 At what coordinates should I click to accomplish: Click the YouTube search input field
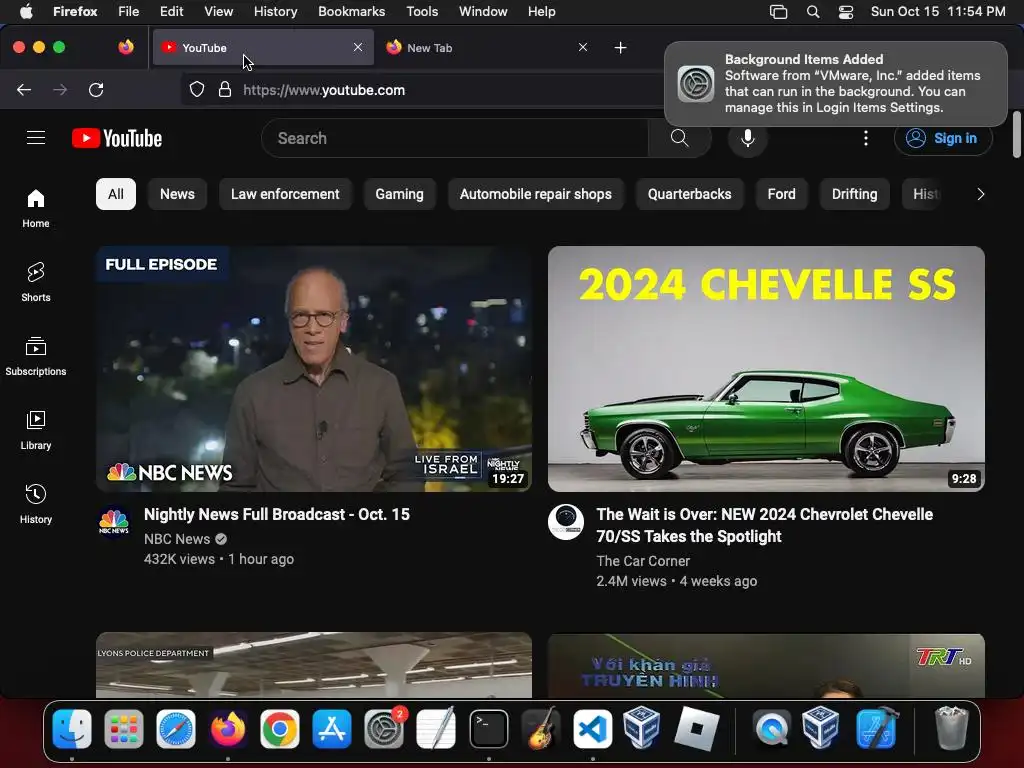pyautogui.click(x=455, y=138)
